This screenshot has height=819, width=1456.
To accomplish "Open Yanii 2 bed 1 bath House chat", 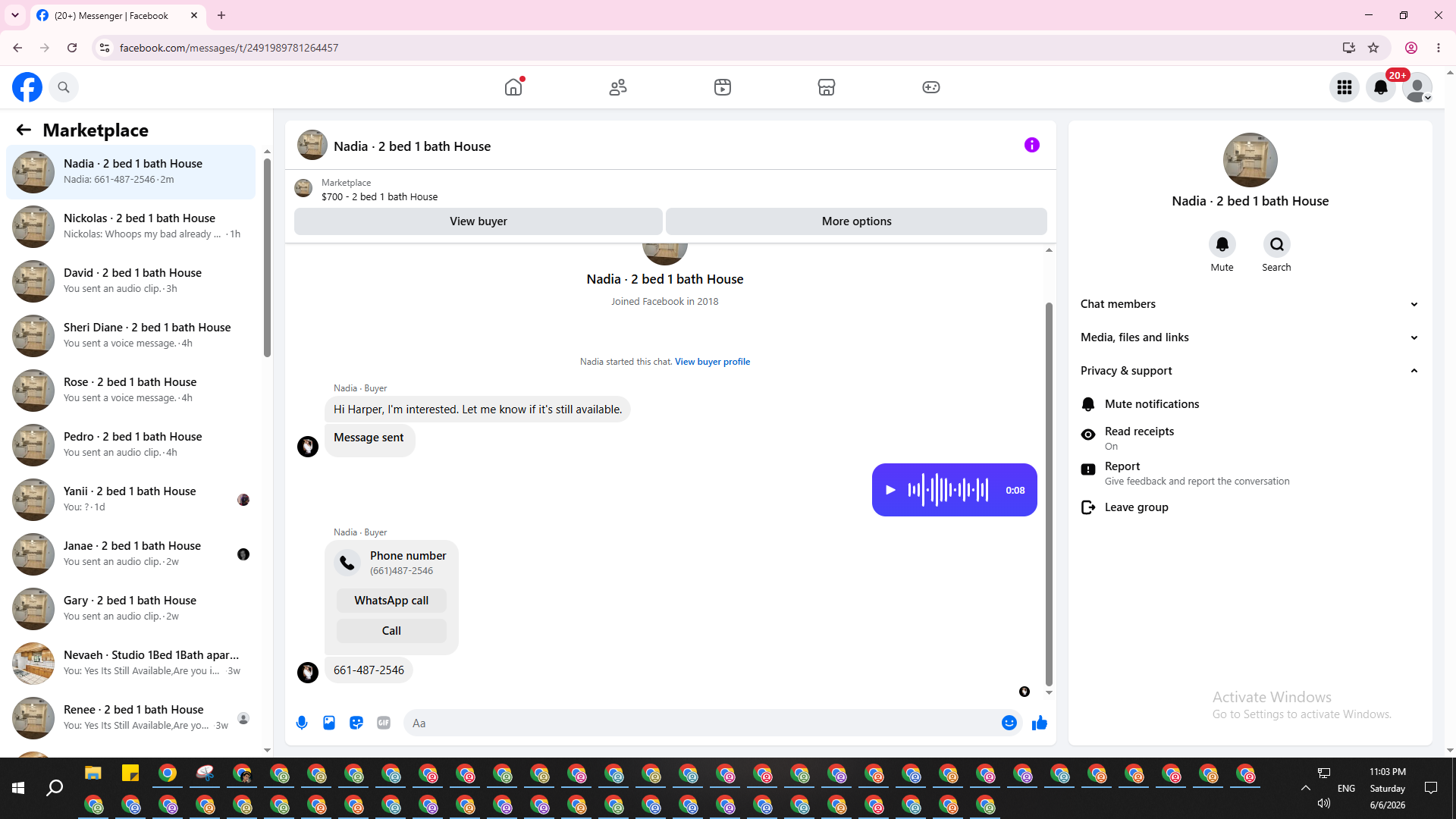I will (130, 500).
